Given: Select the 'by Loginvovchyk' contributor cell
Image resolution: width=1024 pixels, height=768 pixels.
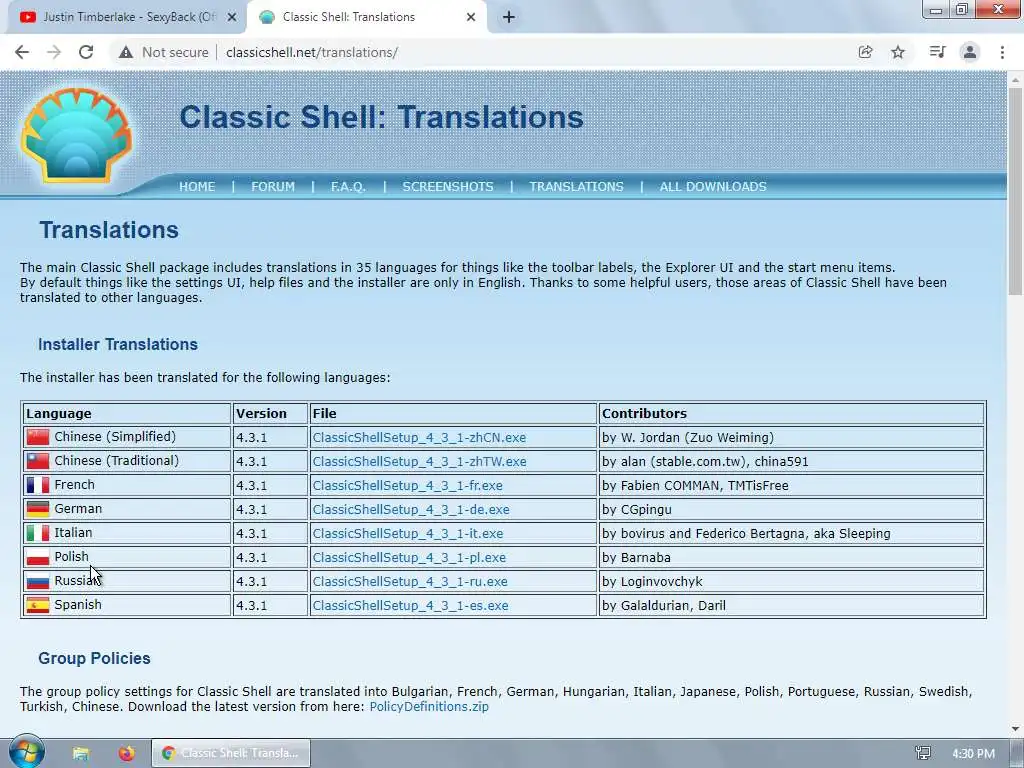Looking at the screenshot, I should coord(792,581).
